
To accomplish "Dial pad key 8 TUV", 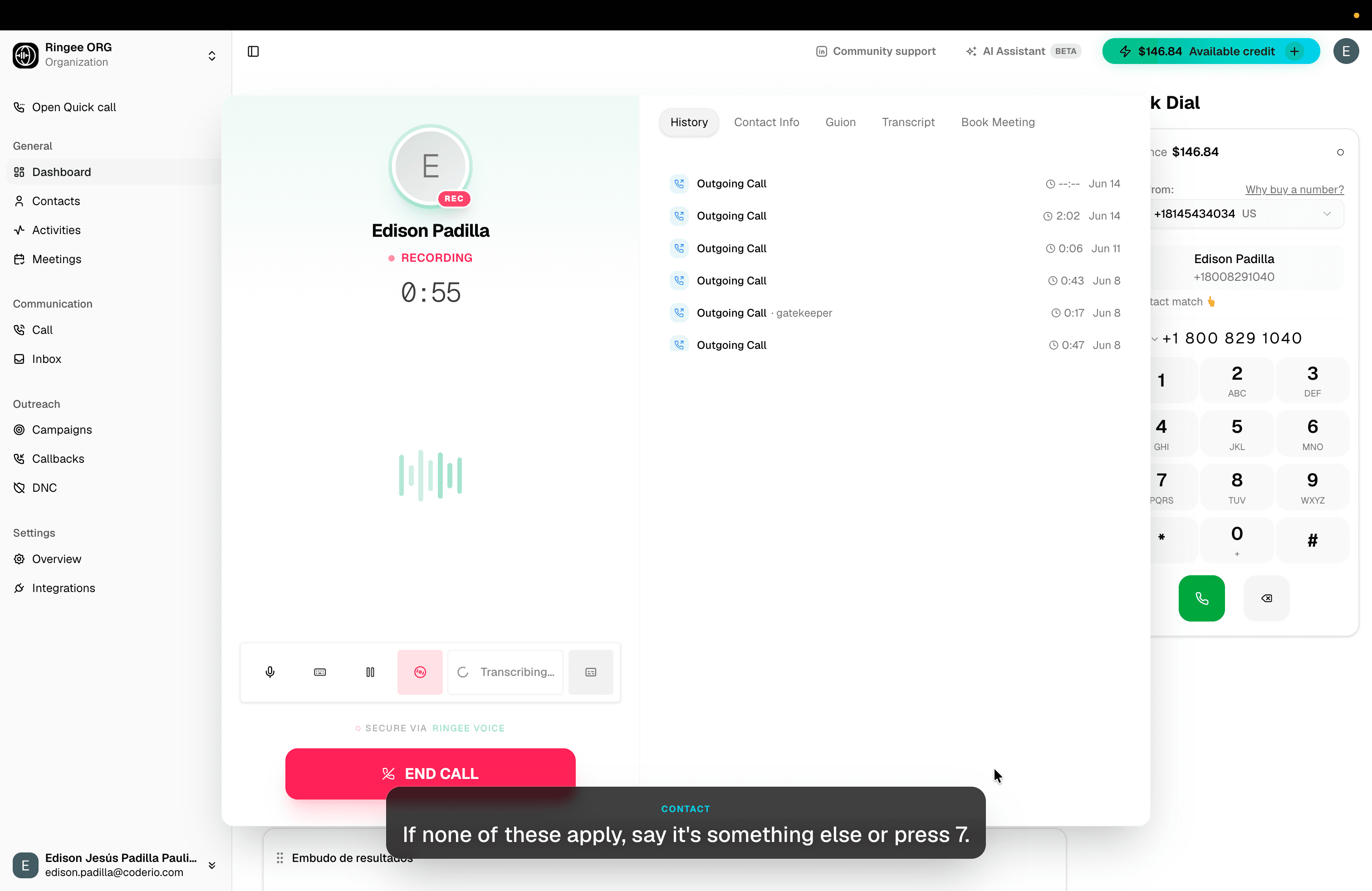I will (x=1236, y=488).
